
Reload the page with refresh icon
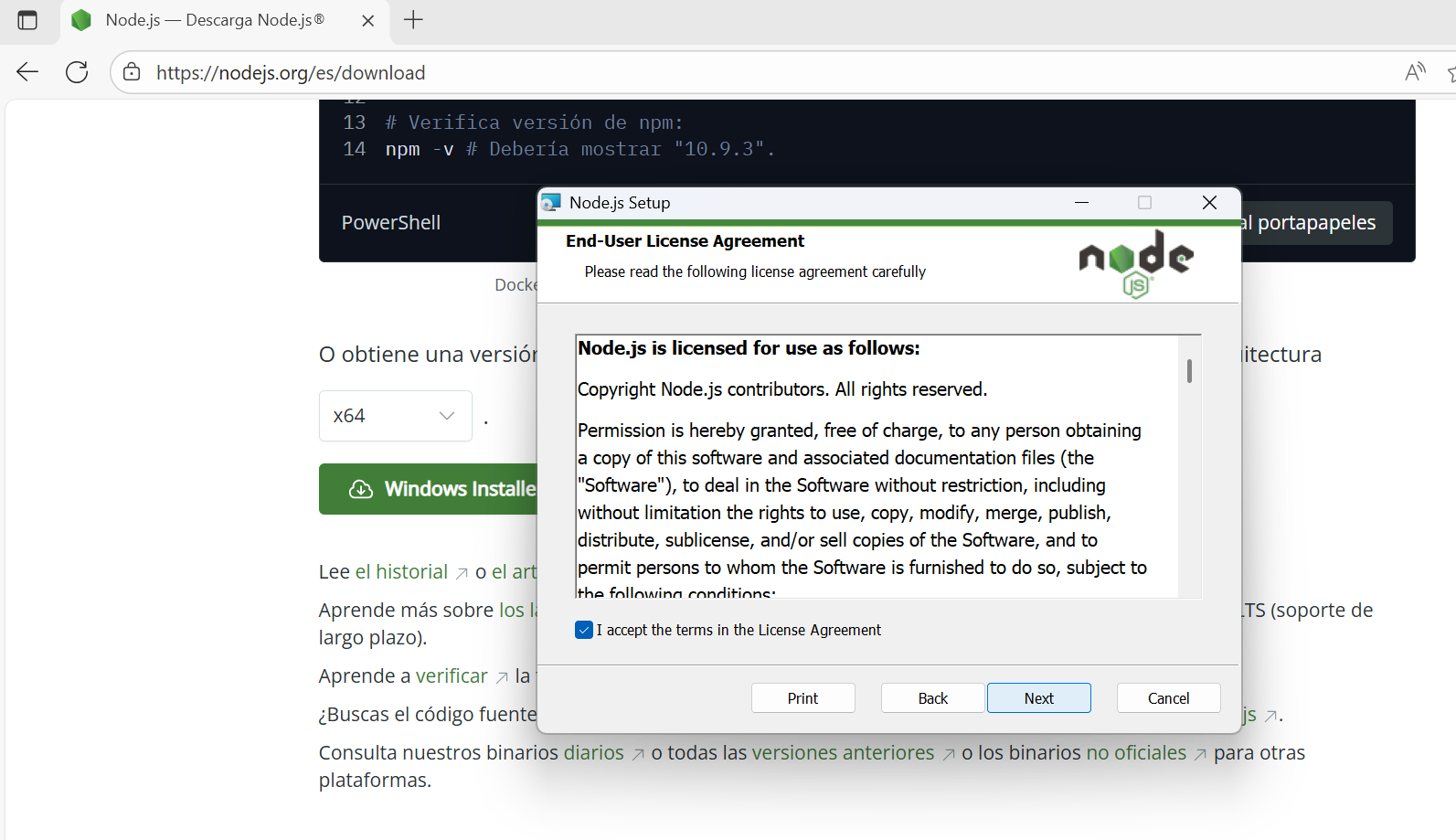click(x=78, y=72)
